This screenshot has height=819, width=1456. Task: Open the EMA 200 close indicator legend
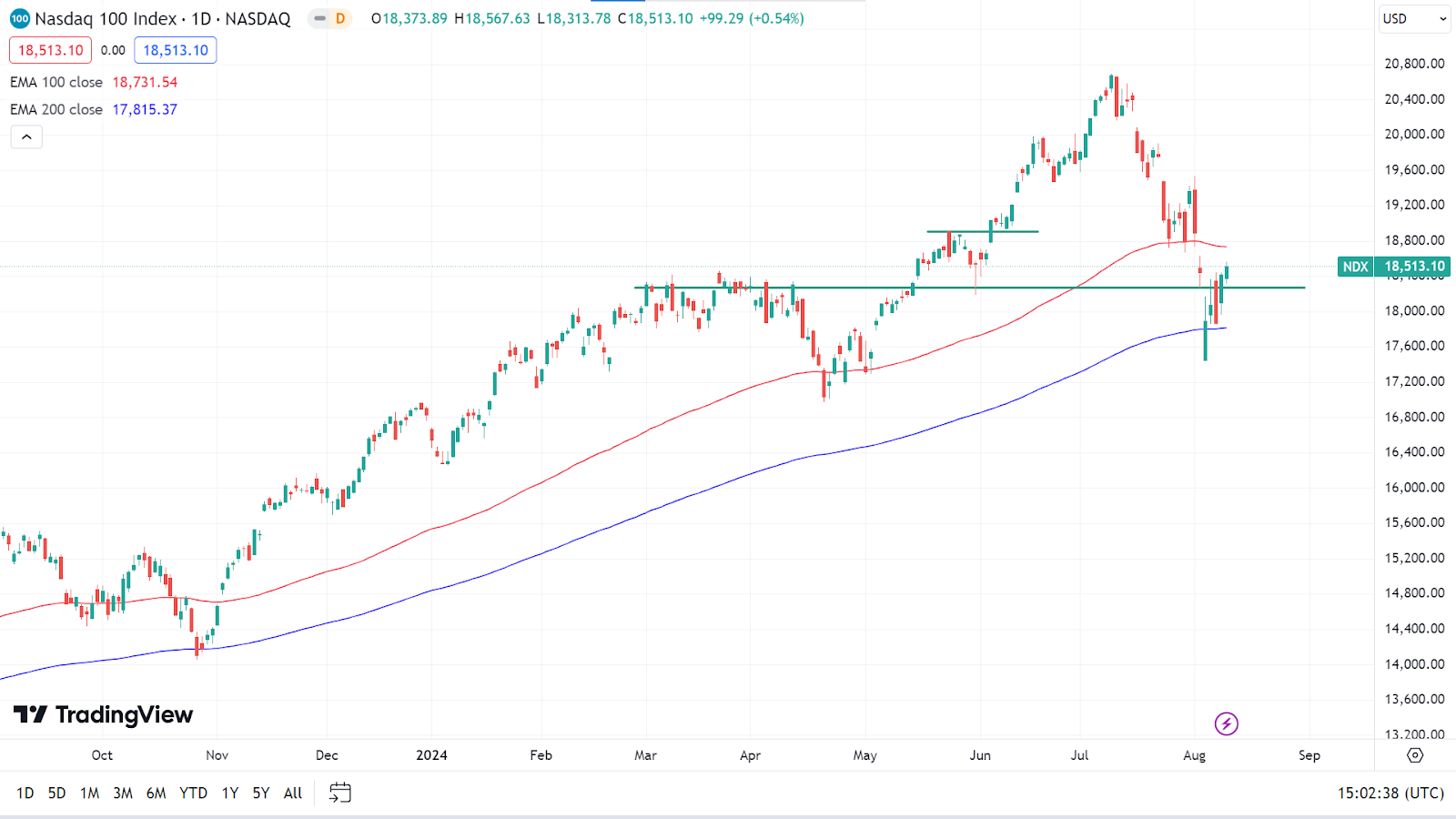click(x=56, y=109)
